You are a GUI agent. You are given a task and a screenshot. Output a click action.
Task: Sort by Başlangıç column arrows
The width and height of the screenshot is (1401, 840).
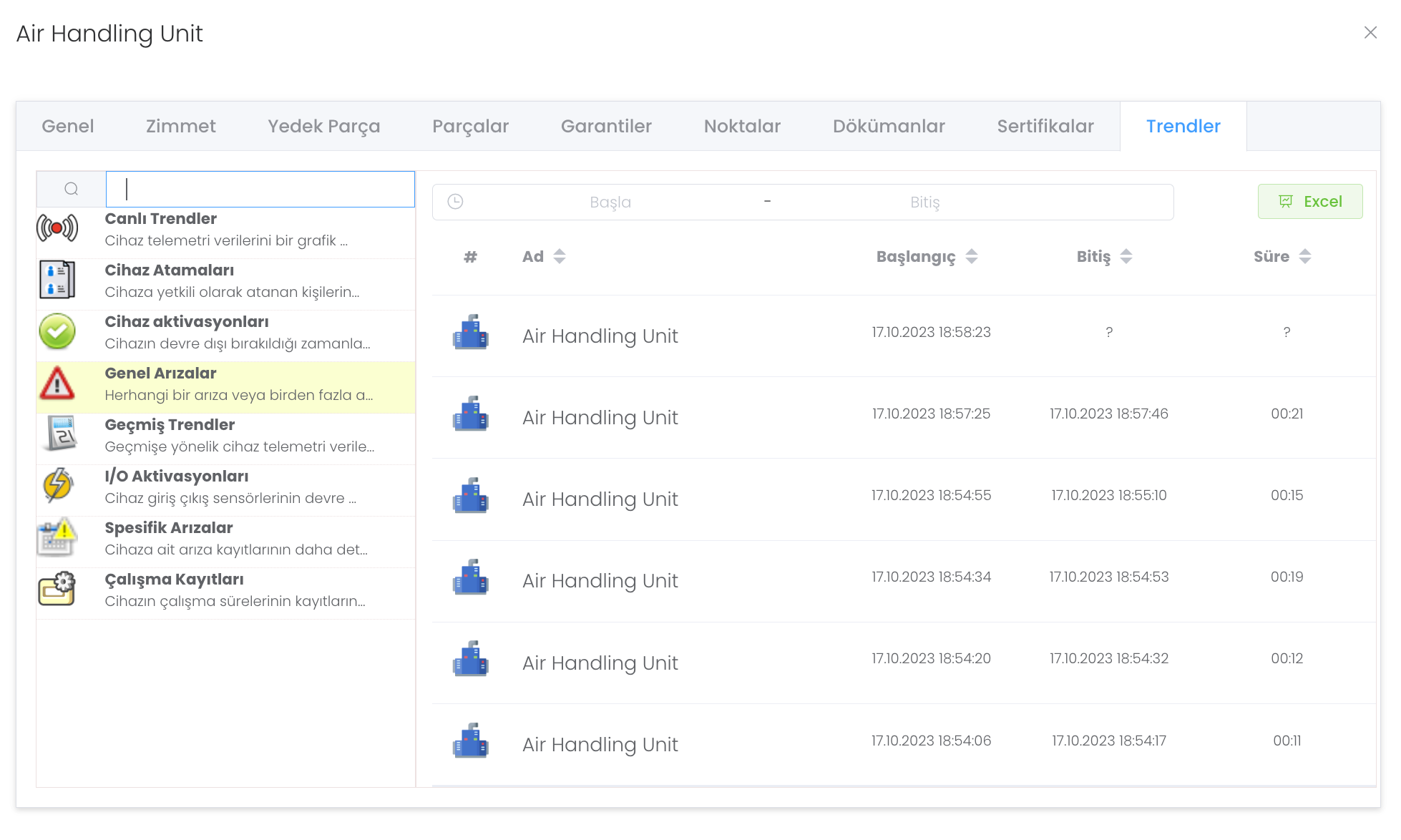tap(971, 256)
